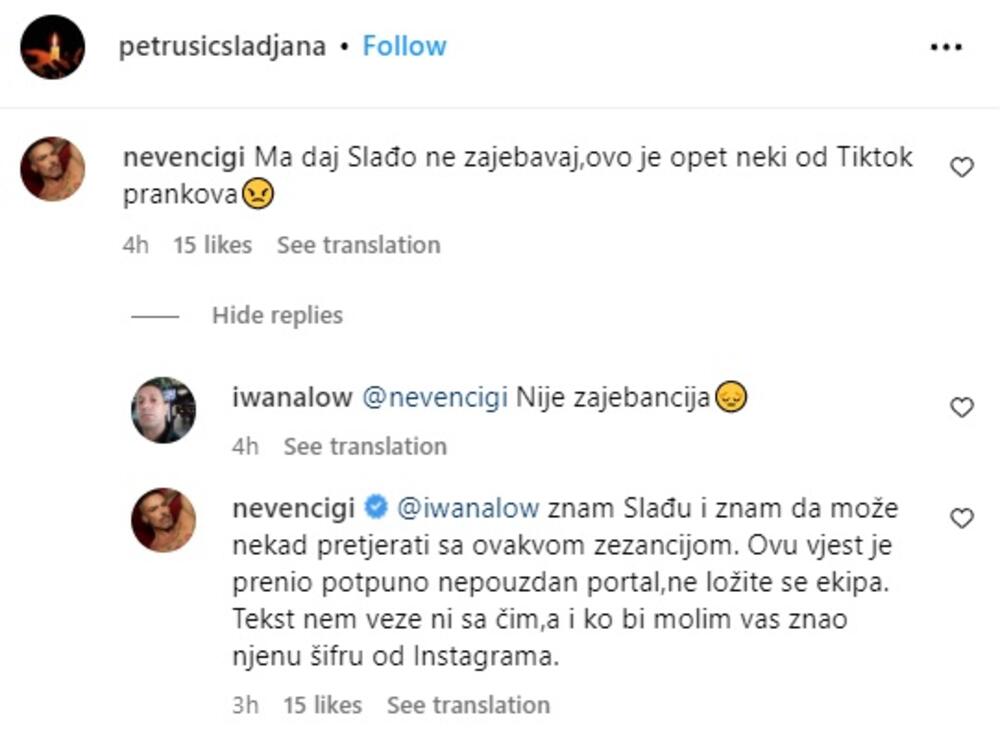Screen dimensions: 1000x730
Task: Click iwanalow's profile avatar
Action: [x=164, y=410]
